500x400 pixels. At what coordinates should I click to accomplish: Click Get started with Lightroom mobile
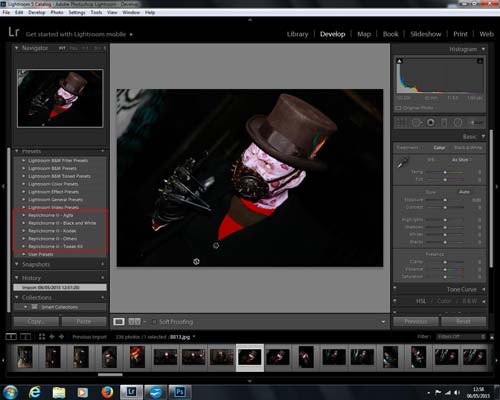point(76,34)
